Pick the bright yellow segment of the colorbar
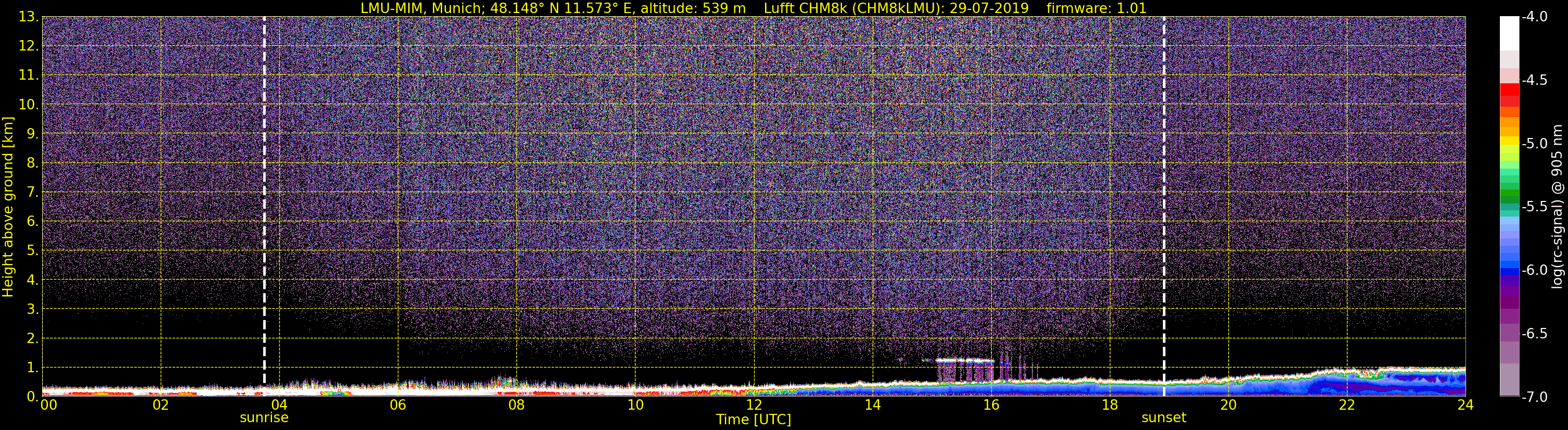Screen dimensions: 1568x430 (x=1509, y=141)
